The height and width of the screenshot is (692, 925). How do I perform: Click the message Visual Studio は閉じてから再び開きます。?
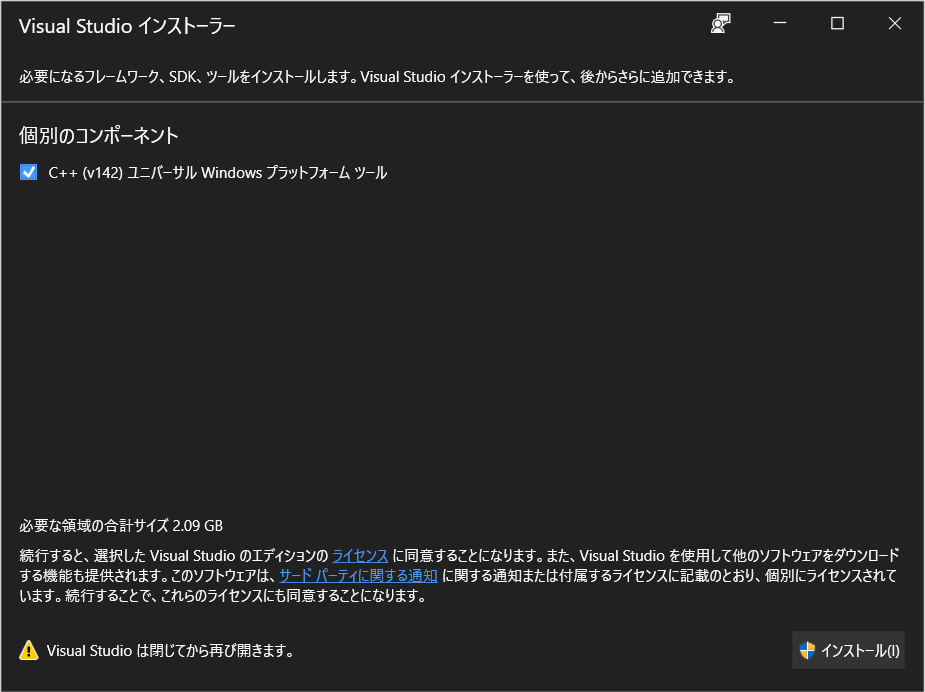tap(170, 651)
